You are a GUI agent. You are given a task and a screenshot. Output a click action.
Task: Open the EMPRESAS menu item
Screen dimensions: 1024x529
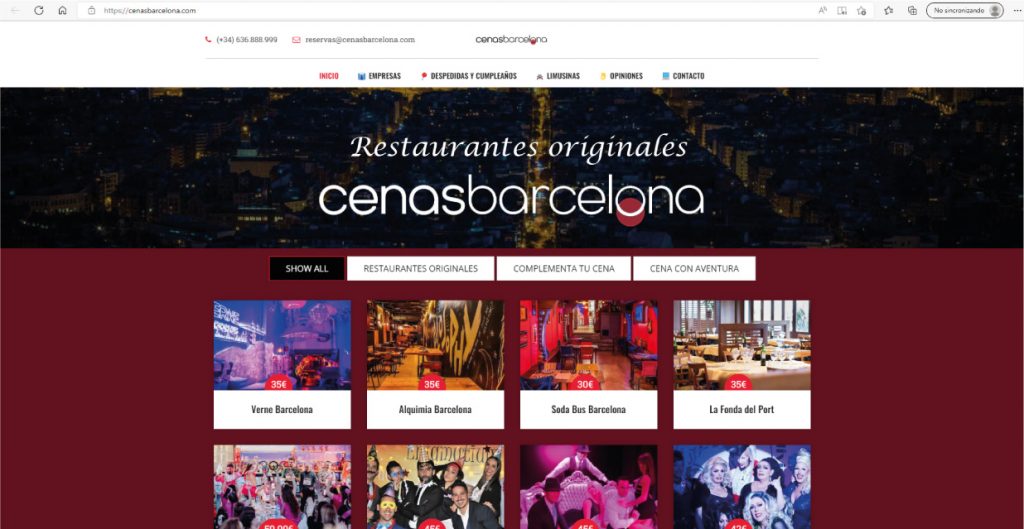coord(379,76)
